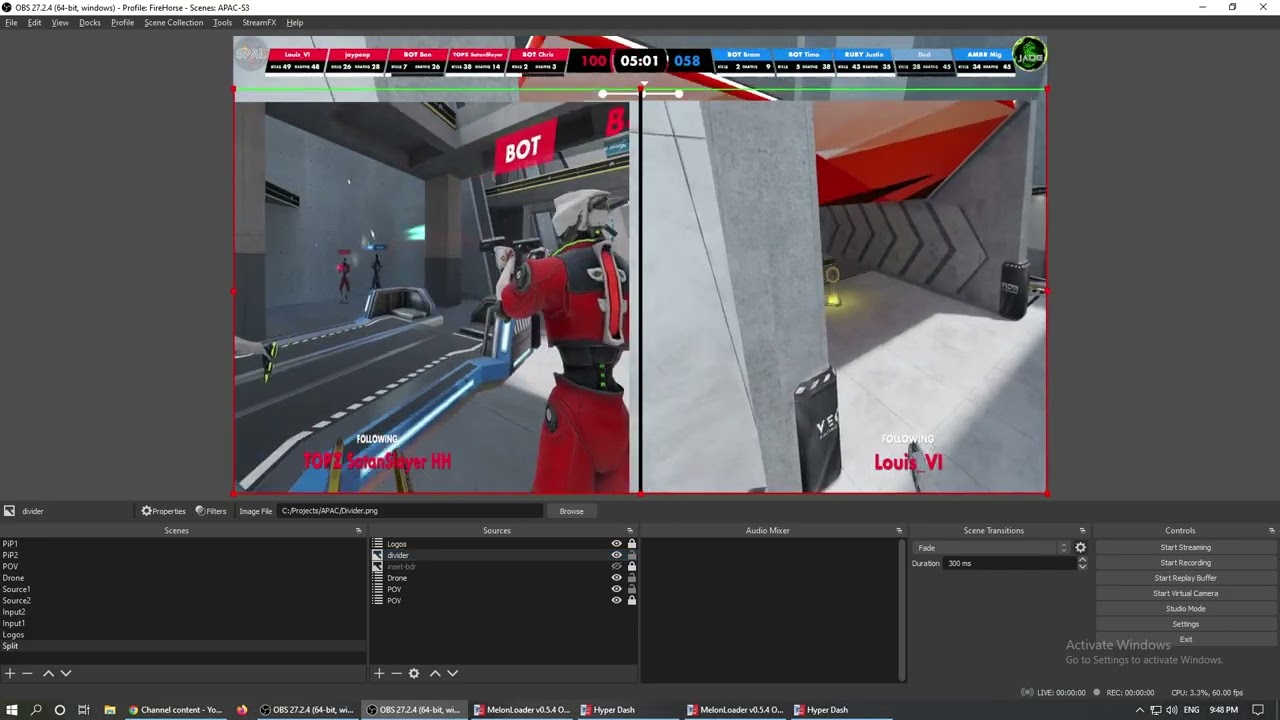
Task: Click the Duration 300 ms field
Action: point(1011,563)
